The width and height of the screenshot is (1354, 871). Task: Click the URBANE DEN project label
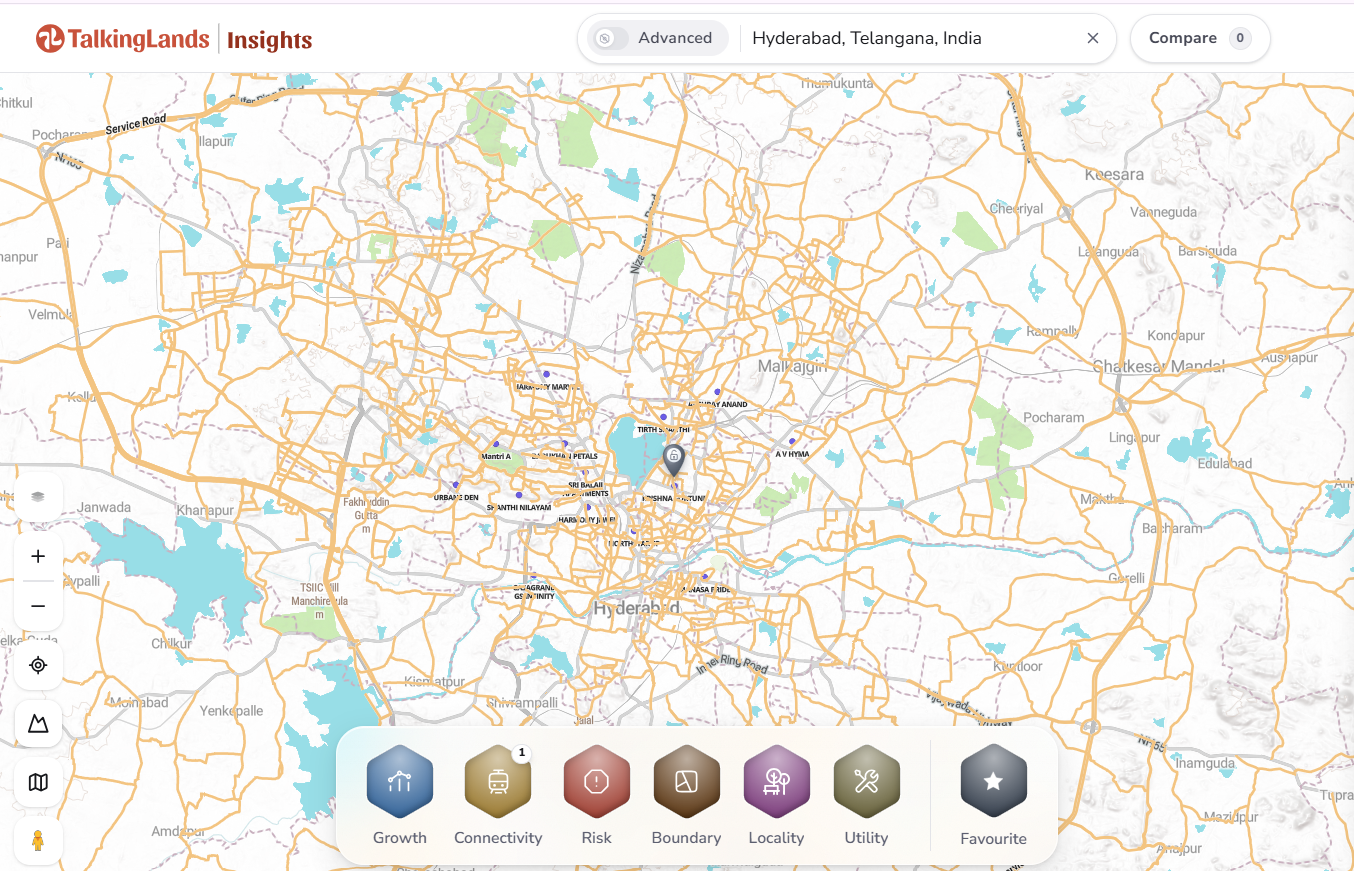coord(456,497)
